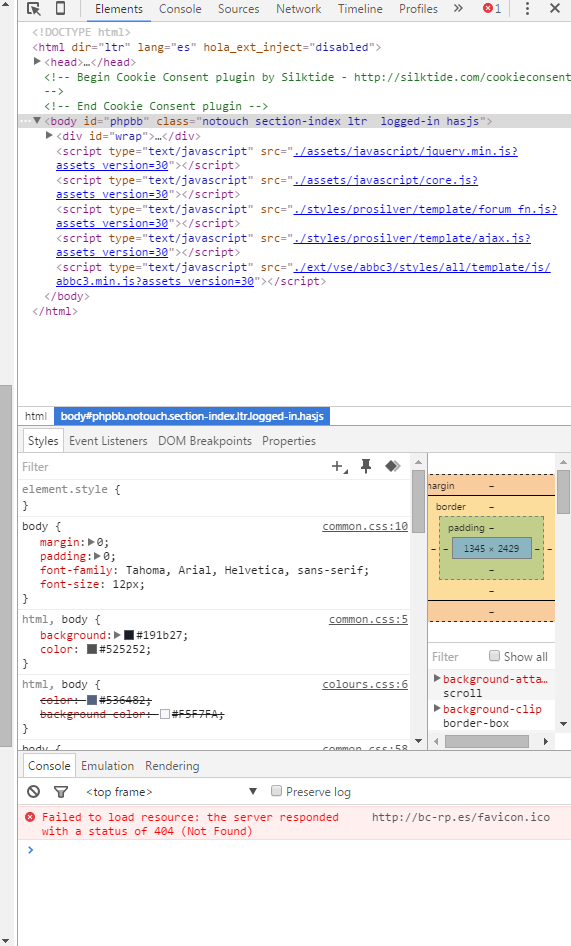Expand the padding shorthand property triangle

[97, 556]
